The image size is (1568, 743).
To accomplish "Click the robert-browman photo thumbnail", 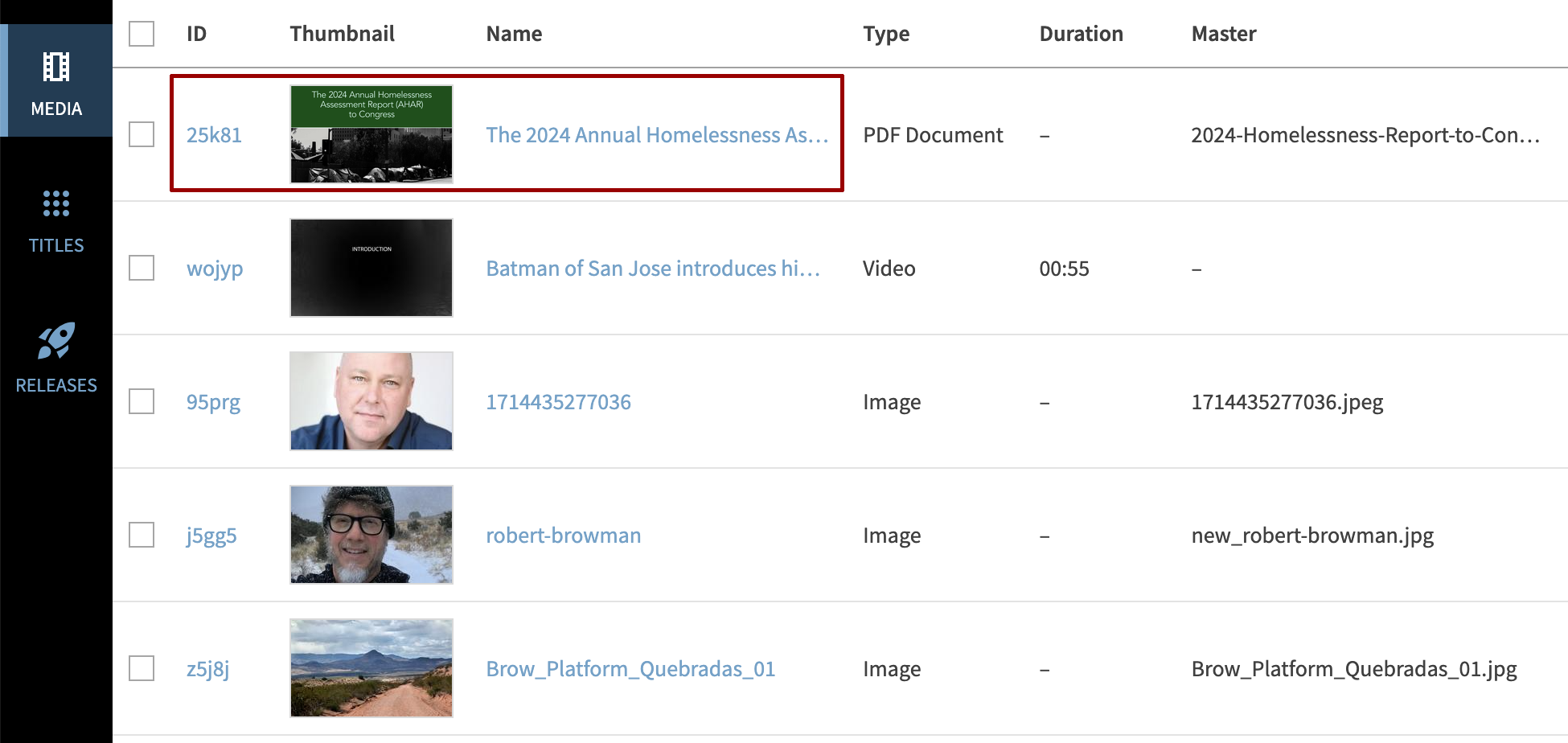I will point(371,535).
